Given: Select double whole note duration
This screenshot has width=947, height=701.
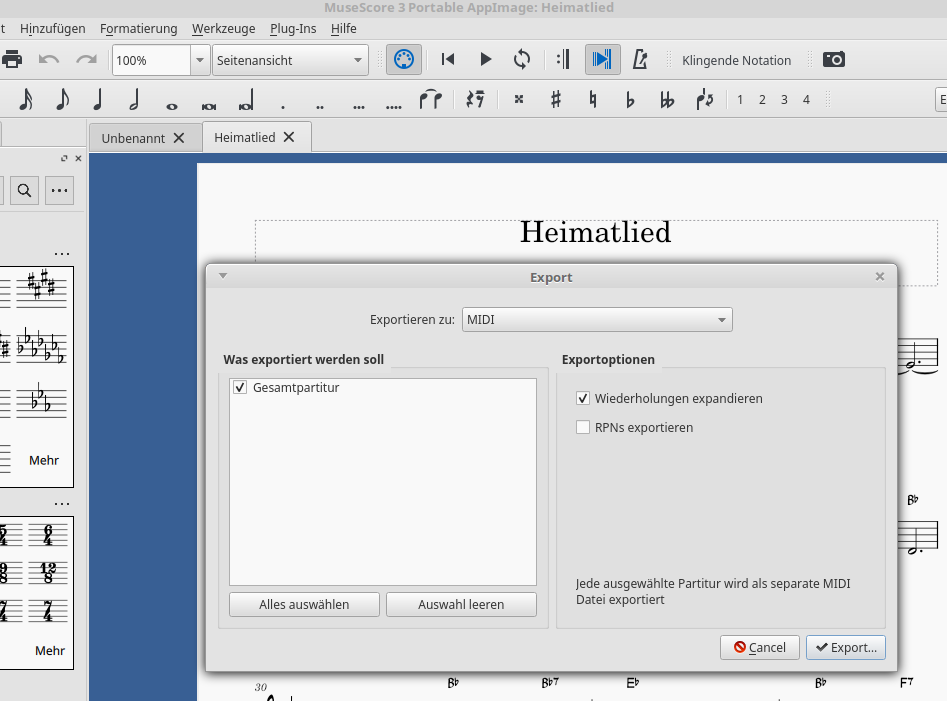Looking at the screenshot, I should click(x=209, y=106).
